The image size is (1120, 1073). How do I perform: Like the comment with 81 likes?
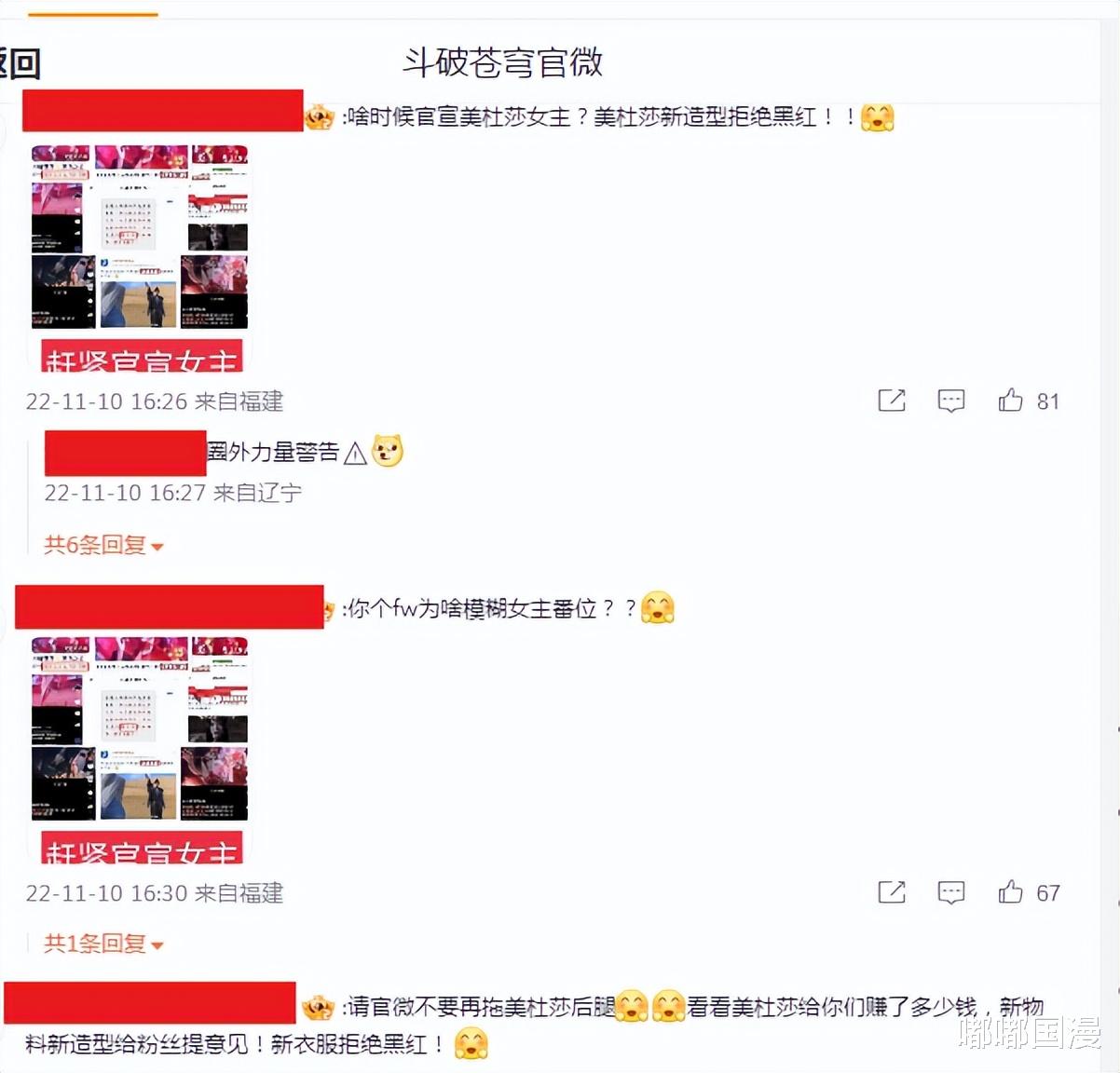(x=1011, y=401)
